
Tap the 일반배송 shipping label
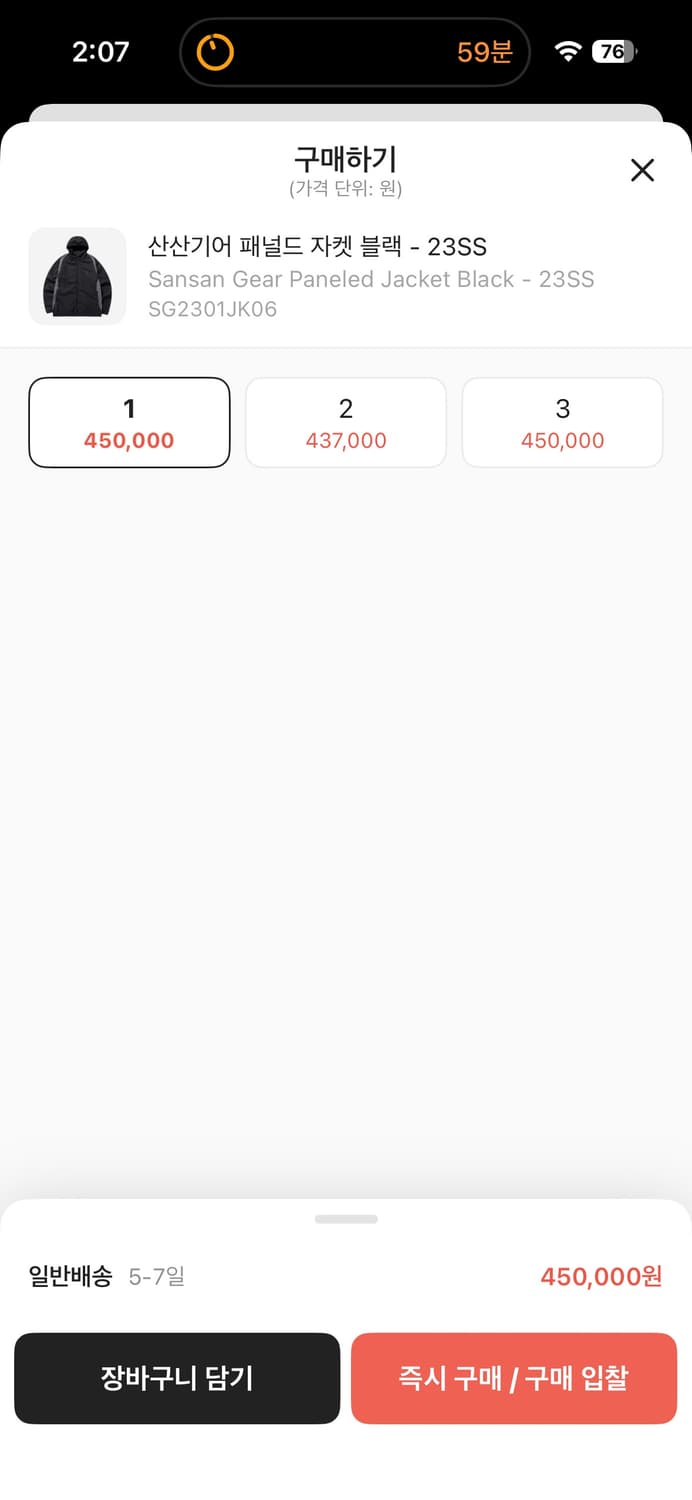(x=70, y=1276)
